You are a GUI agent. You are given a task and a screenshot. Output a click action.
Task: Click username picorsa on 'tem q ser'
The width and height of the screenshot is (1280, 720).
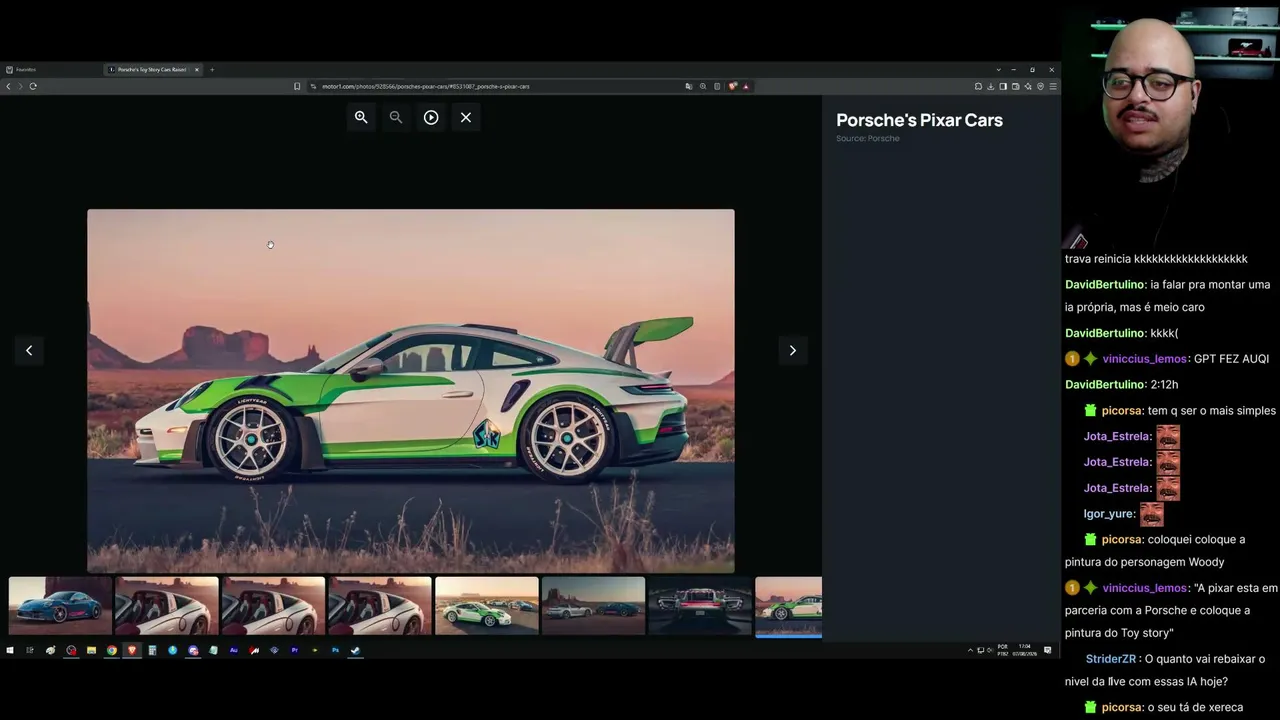tap(1122, 411)
